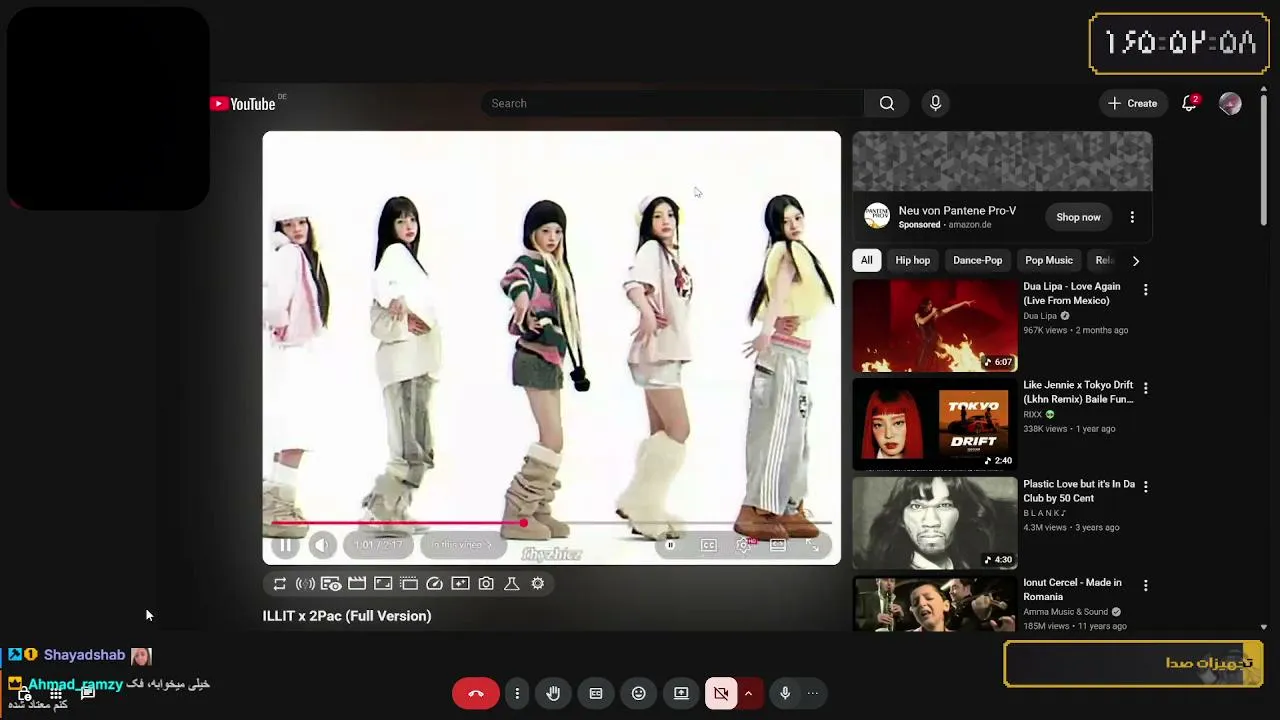Open the emoji reactions button
Viewport: 1280px width, 720px height.
(x=639, y=693)
